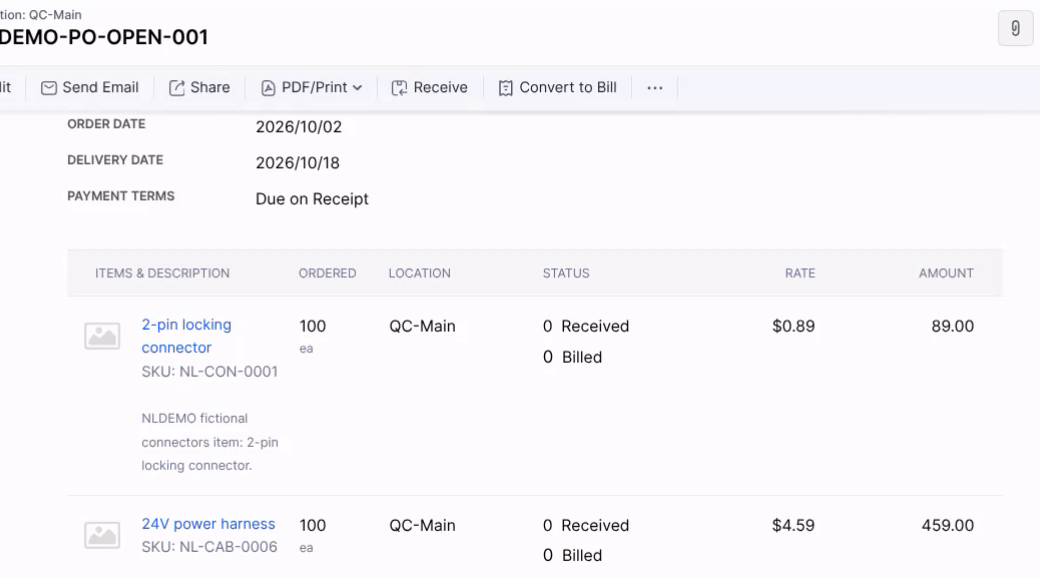Screen dimensions: 1040x578
Task: Open the 24V power harness item link
Action: click(x=208, y=524)
